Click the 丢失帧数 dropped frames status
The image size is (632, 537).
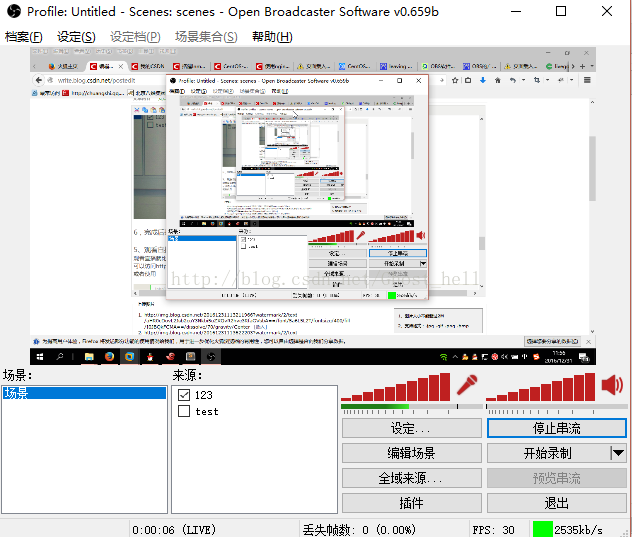(359, 529)
